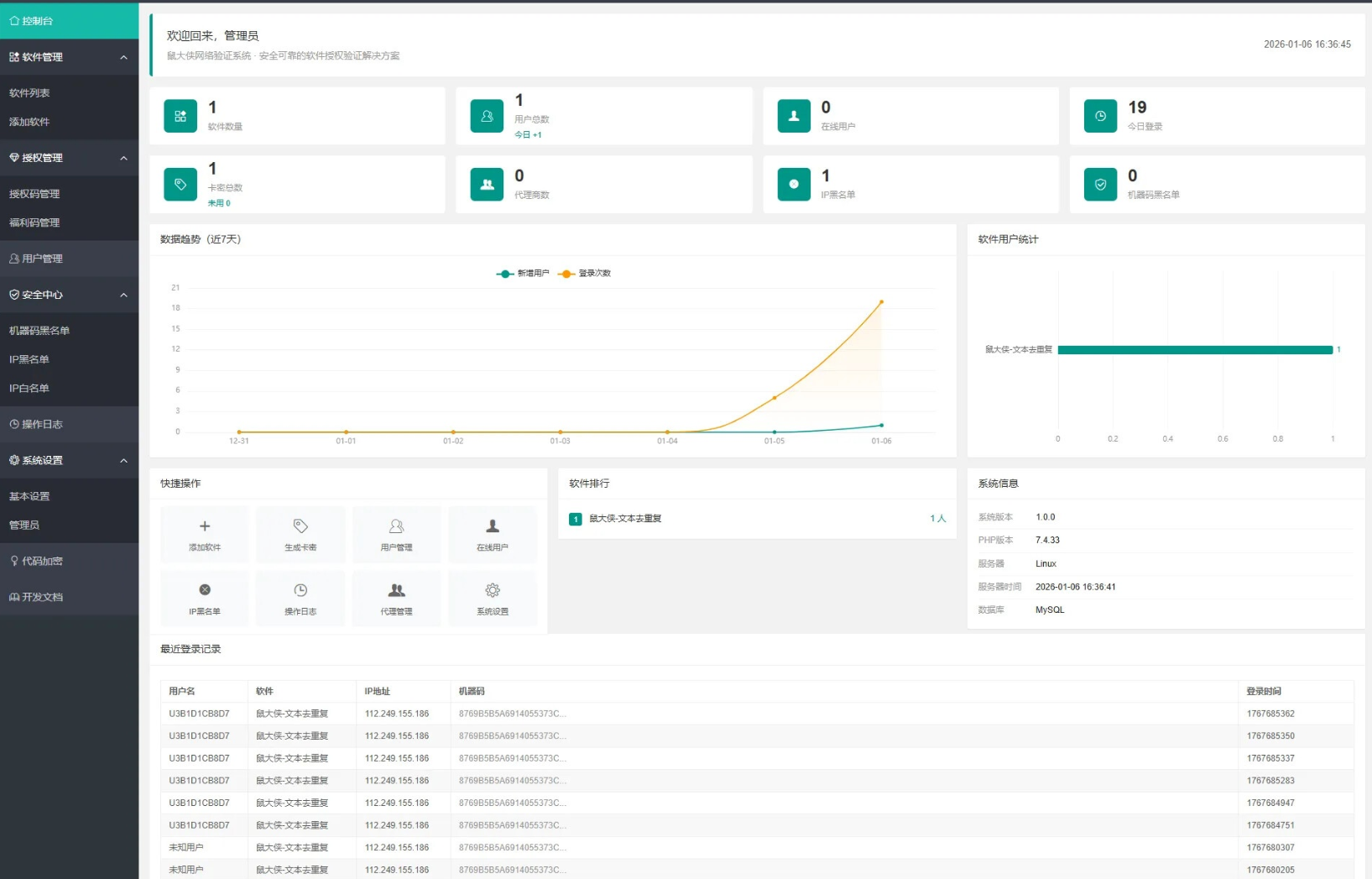Open IP黑名单 quick action icon

click(205, 590)
